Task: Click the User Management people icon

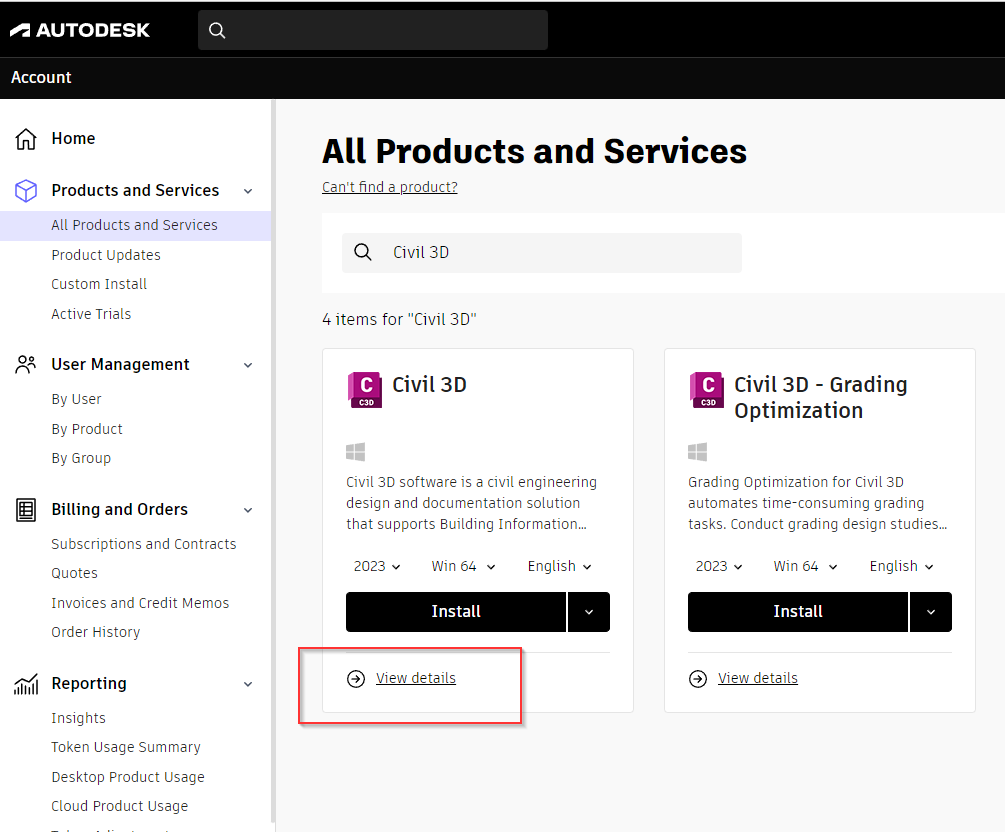Action: pyautogui.click(x=26, y=365)
